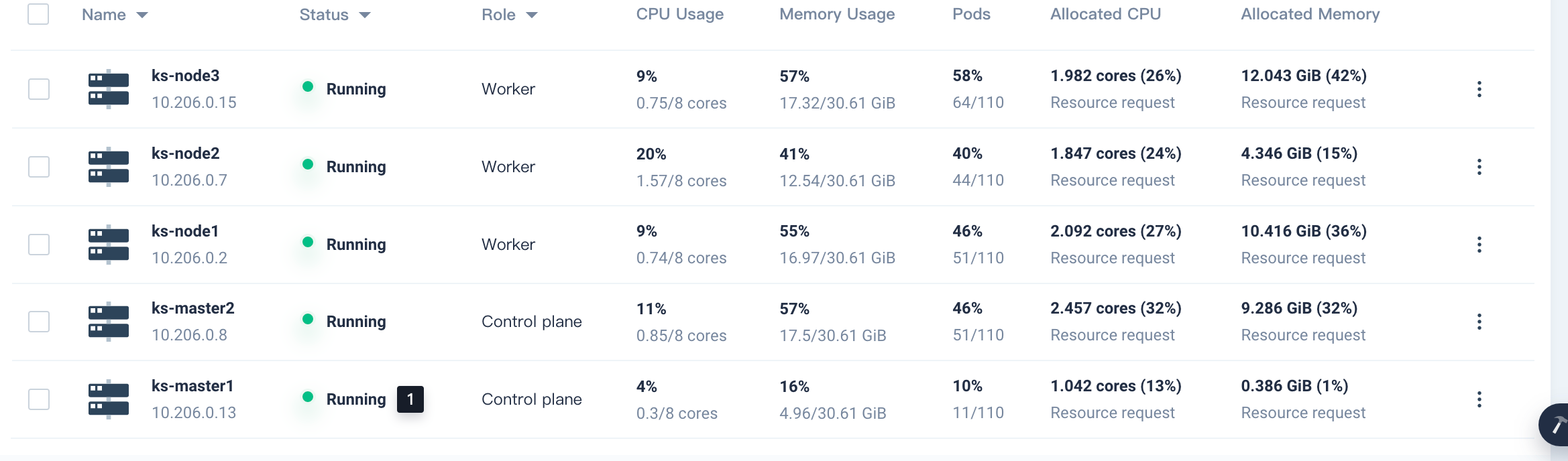This screenshot has height=461, width=1568.
Task: Open the more-actions menu for ks-node2
Action: 1480,166
